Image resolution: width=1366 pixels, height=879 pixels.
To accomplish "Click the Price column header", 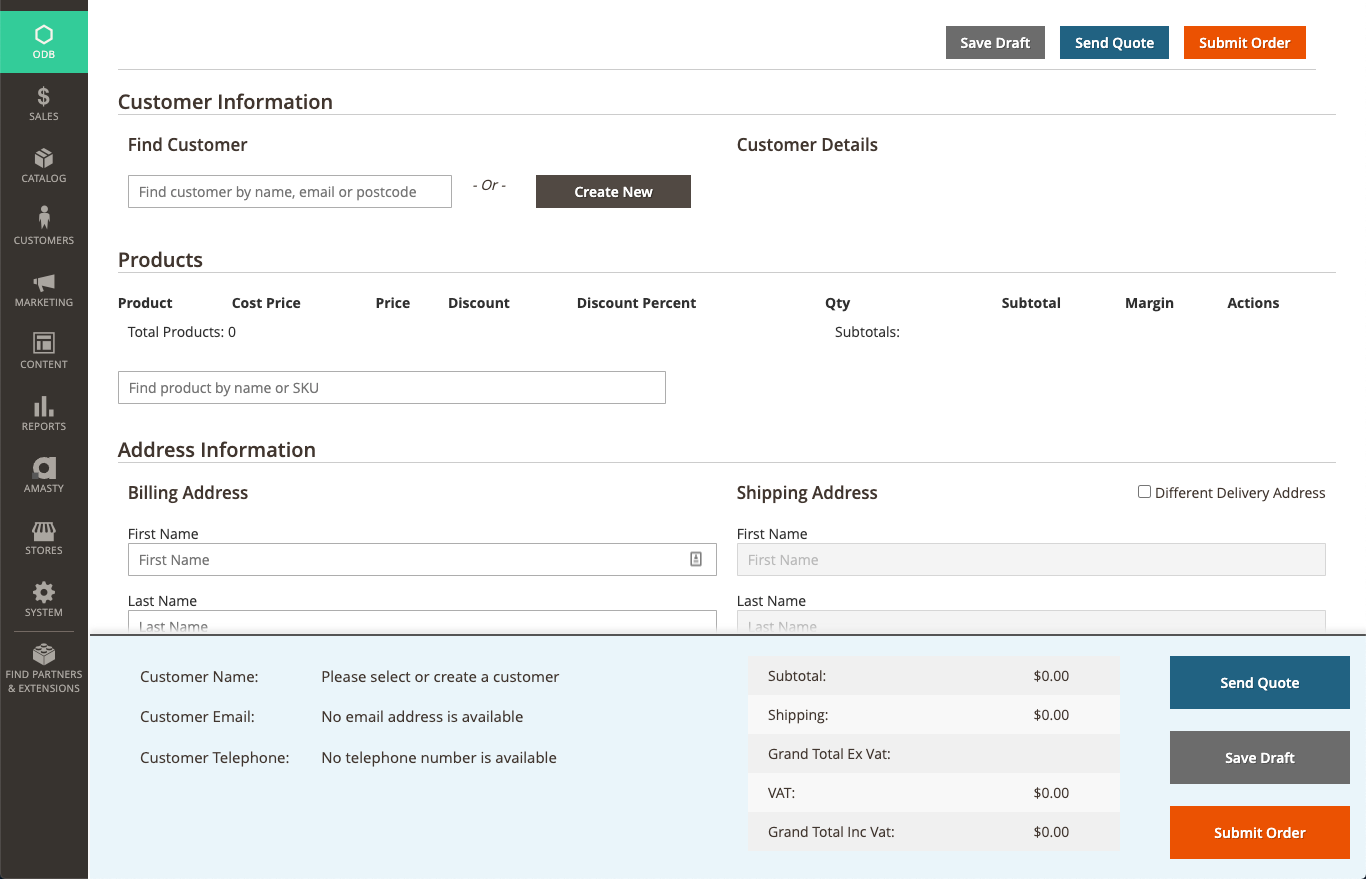I will pos(393,303).
